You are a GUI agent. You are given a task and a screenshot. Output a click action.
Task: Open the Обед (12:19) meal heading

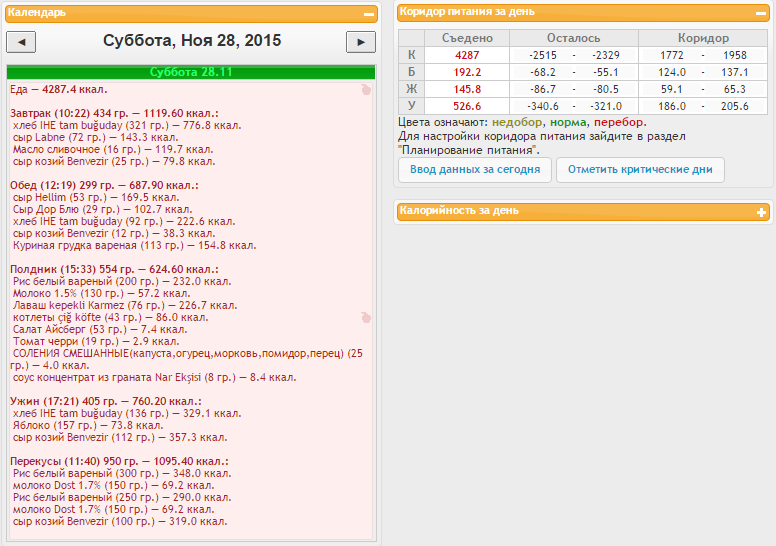[104, 185]
